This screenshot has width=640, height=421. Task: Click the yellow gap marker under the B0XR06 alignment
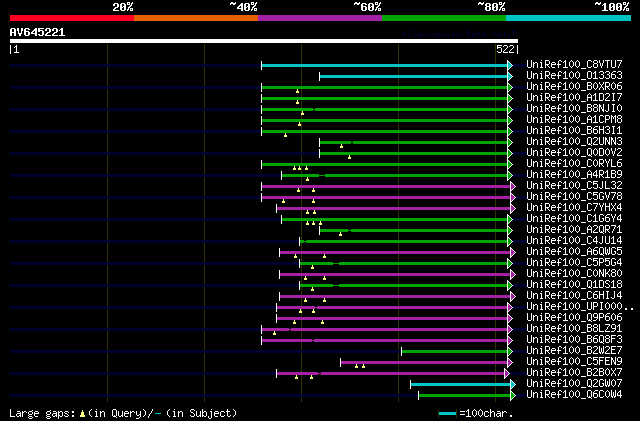pyautogui.click(x=298, y=91)
